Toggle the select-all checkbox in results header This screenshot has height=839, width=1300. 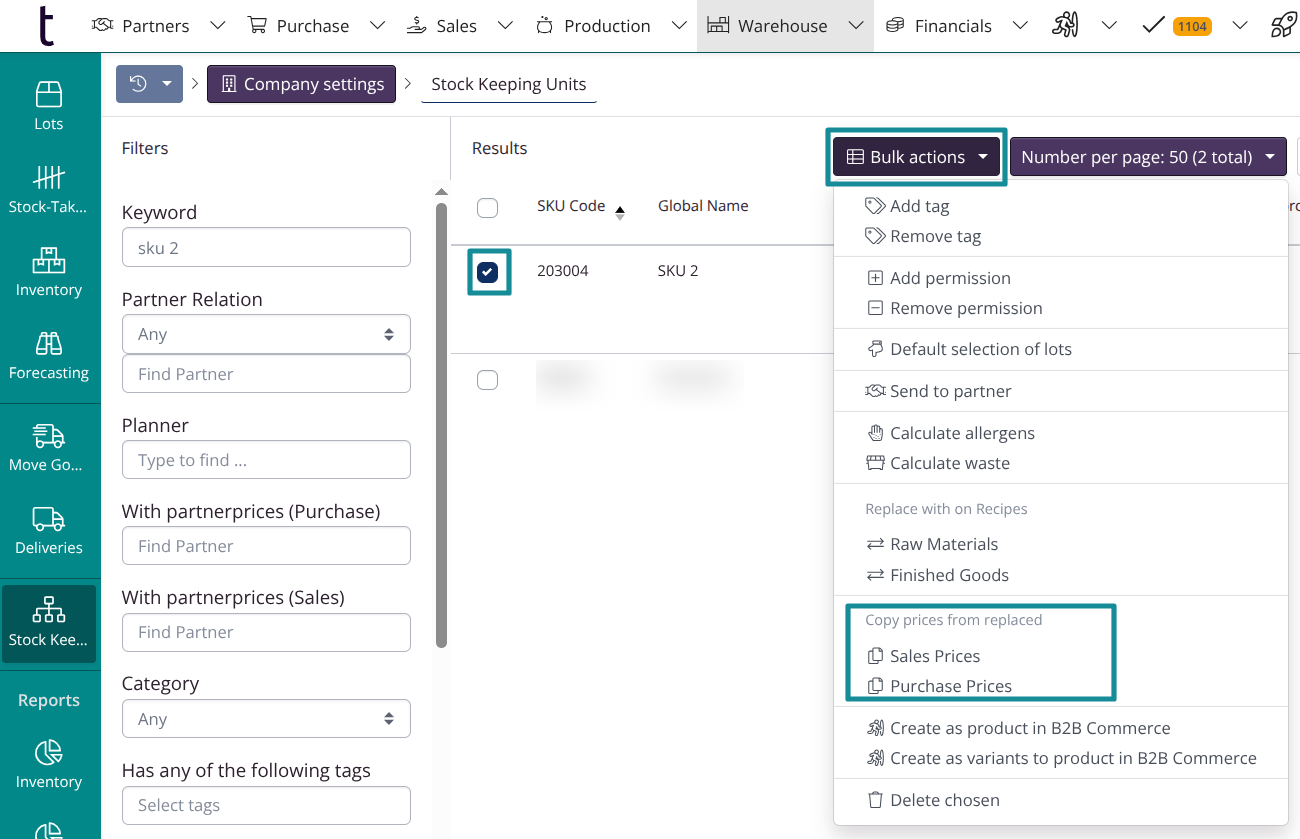[x=487, y=208]
